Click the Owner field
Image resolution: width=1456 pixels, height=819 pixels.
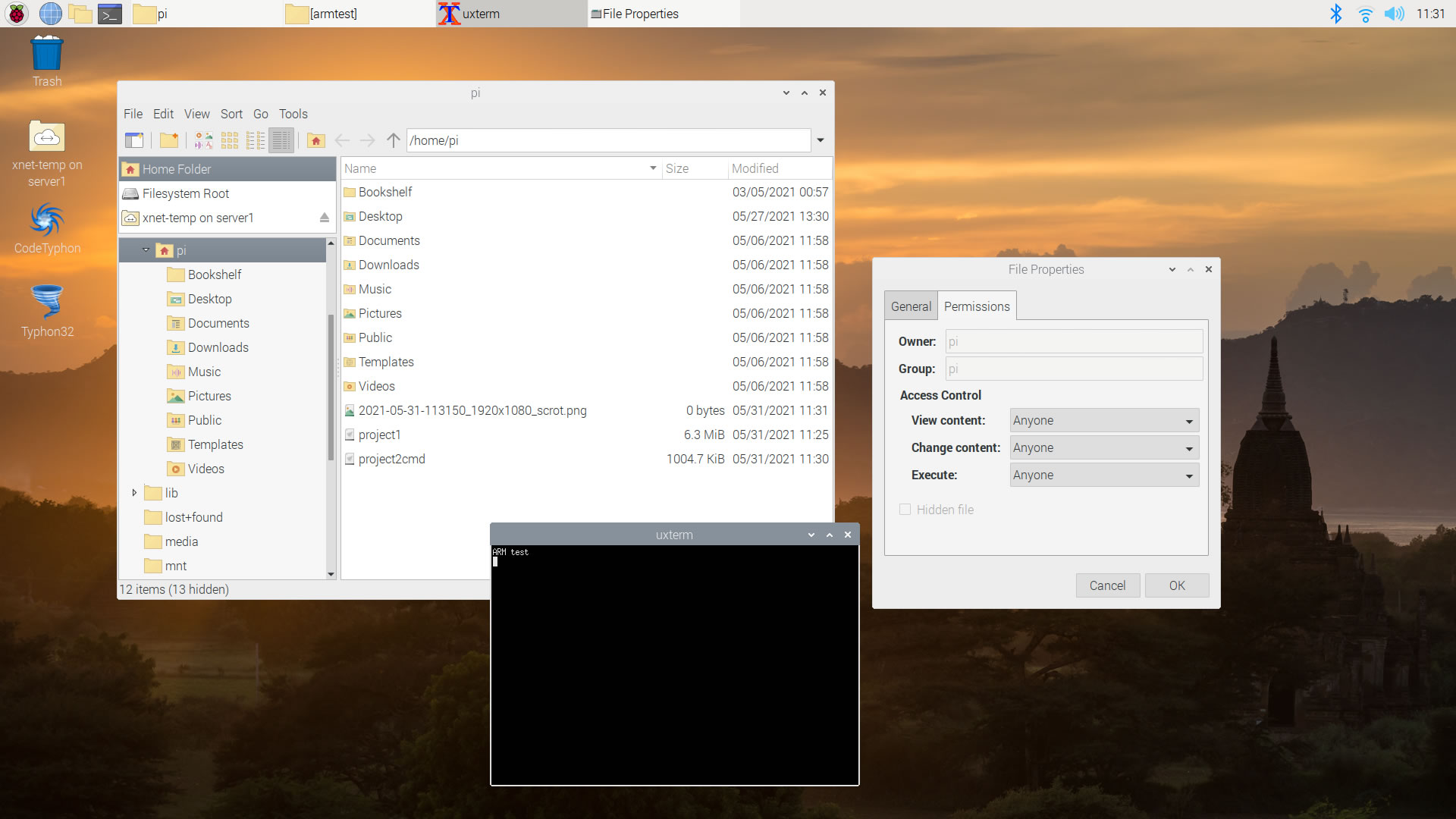1074,341
